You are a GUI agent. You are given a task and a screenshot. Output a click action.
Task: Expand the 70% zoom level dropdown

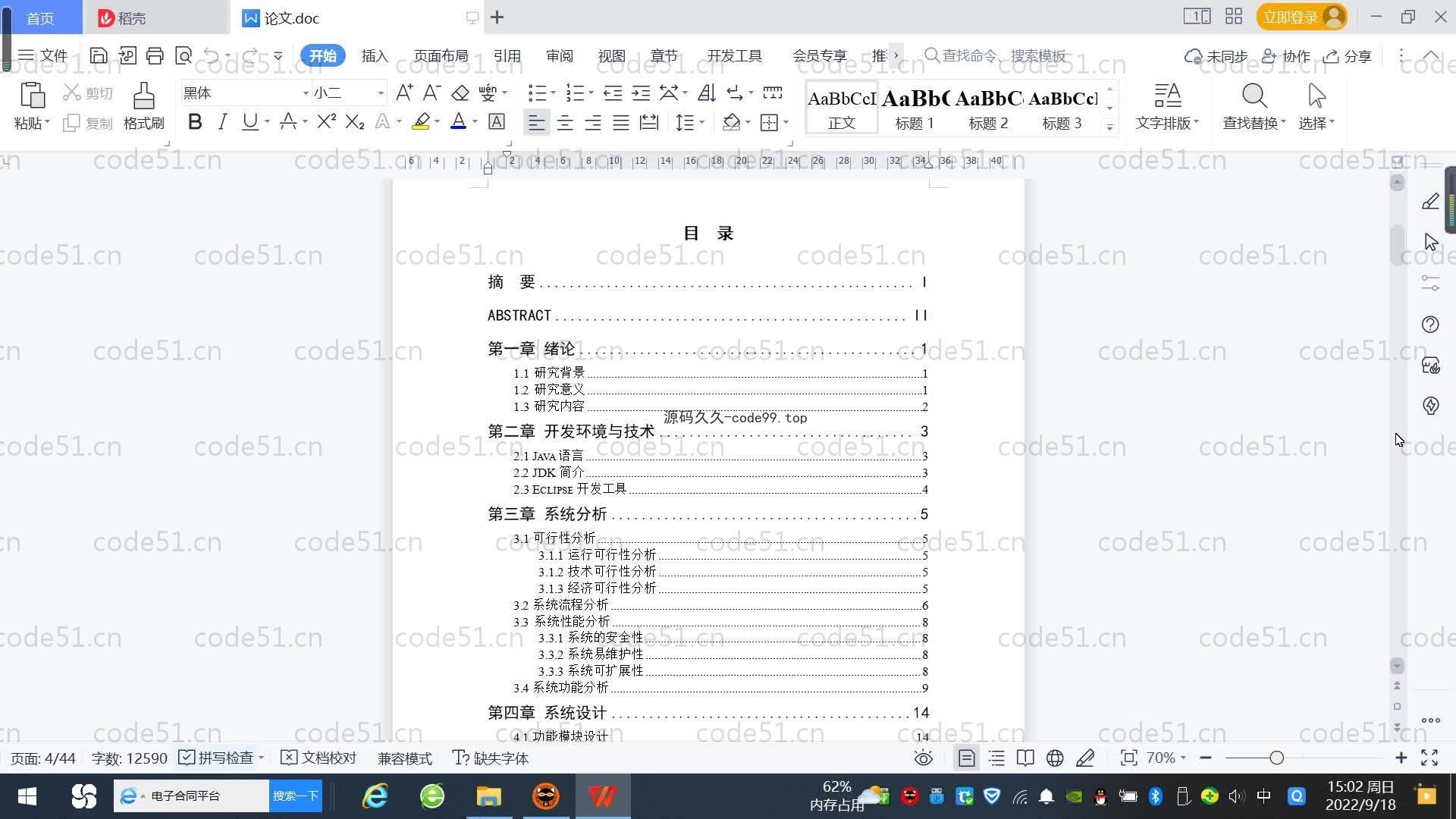tap(1166, 758)
